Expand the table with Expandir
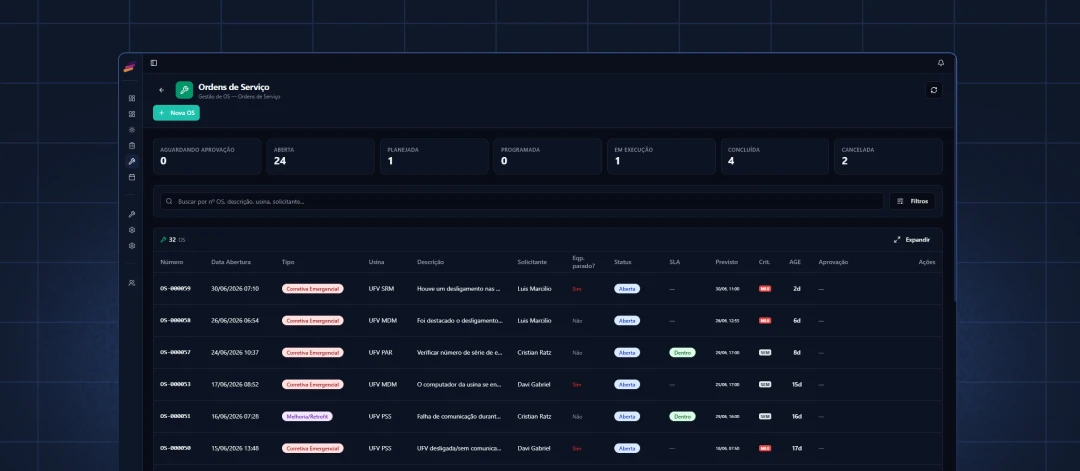This screenshot has height=471, width=1080. click(911, 240)
